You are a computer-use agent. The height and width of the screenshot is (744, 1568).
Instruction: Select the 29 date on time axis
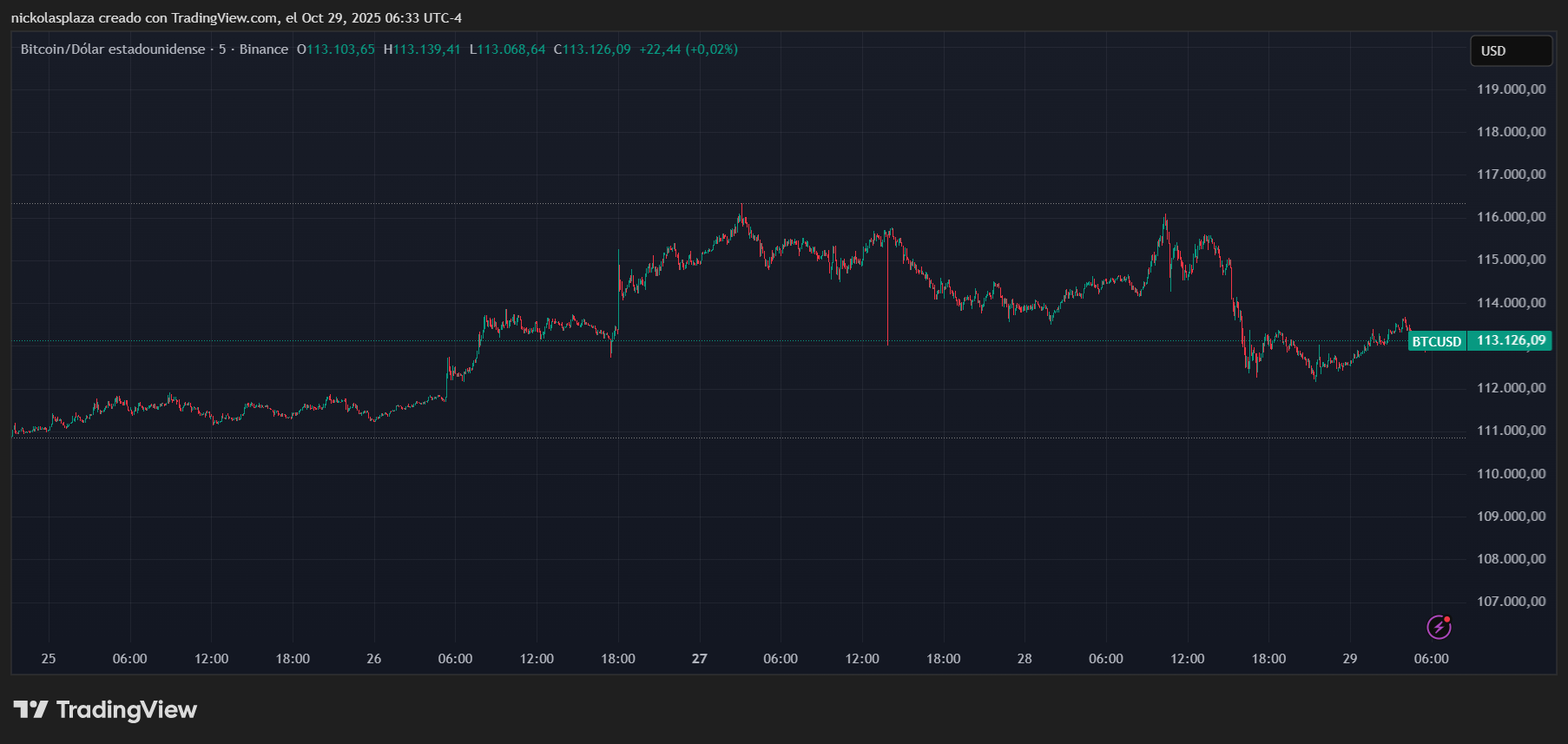[1349, 659]
